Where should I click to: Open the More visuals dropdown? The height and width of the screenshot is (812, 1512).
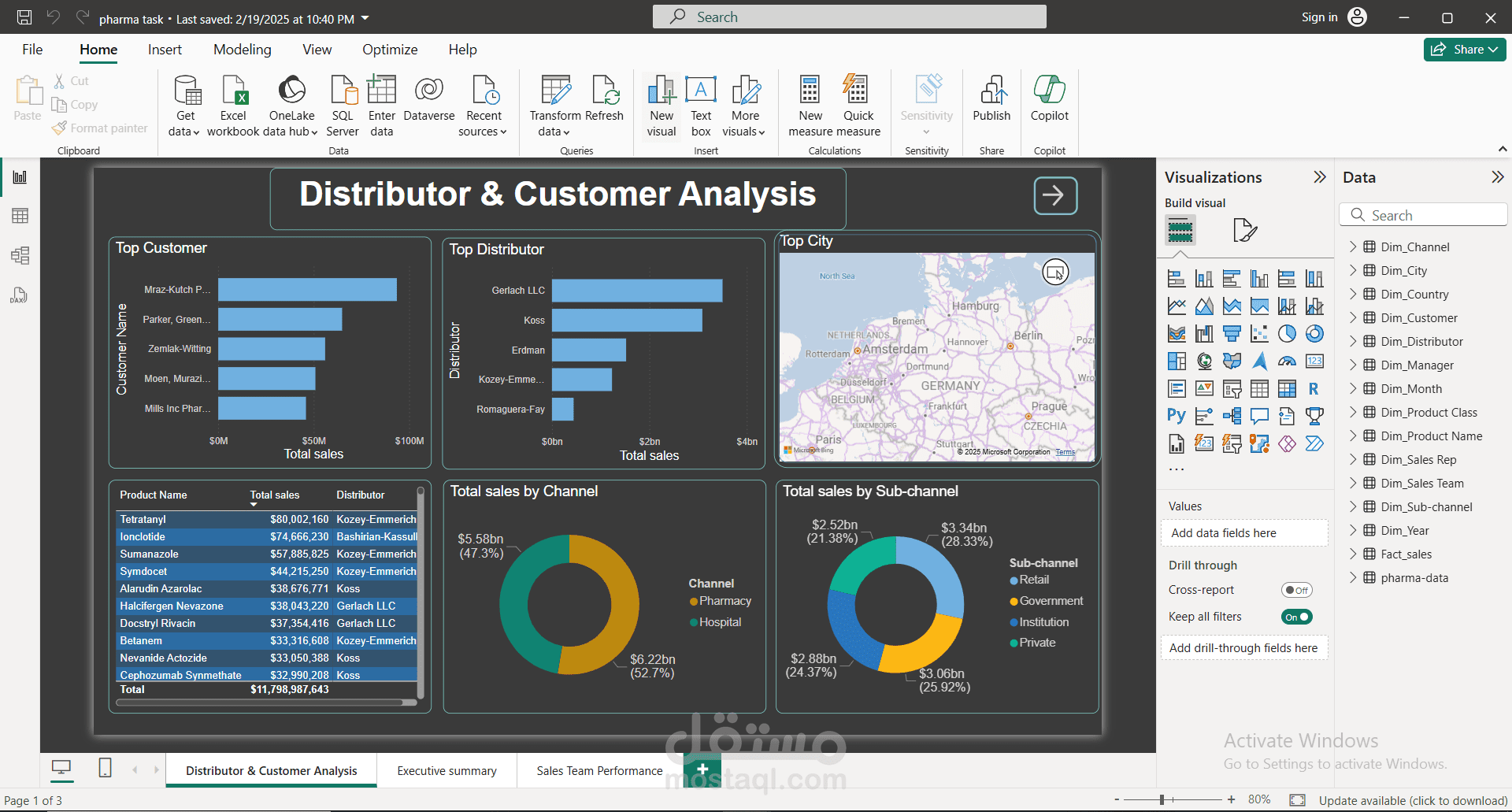pos(745,106)
